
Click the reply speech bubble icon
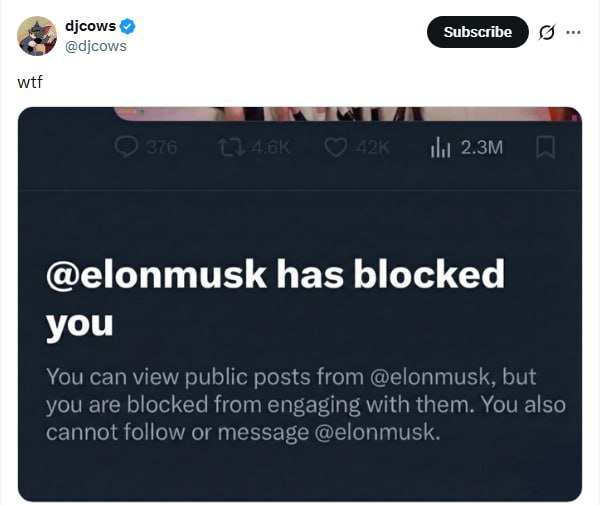tap(127, 147)
